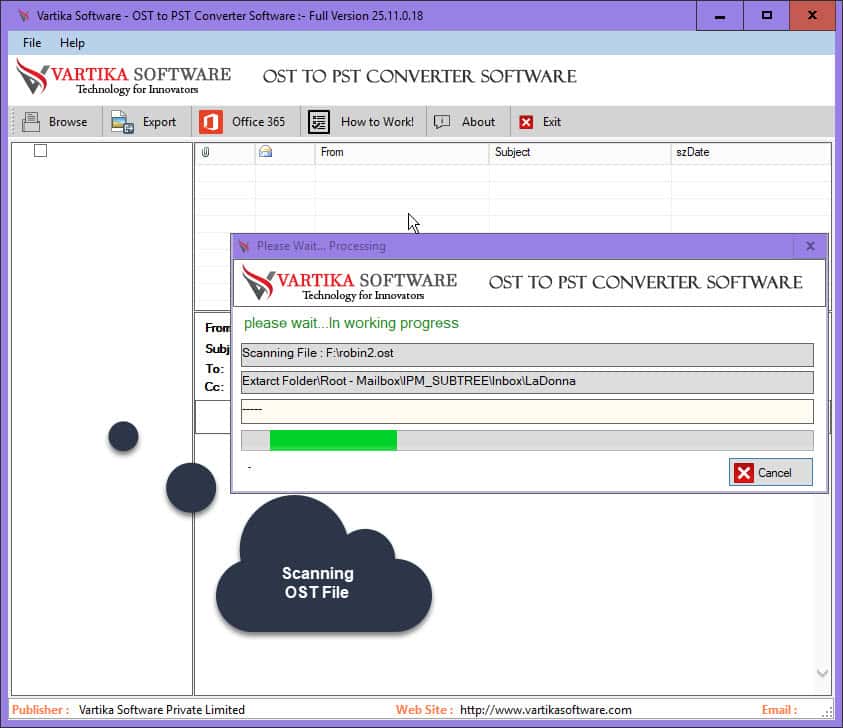Click the Vartika Software logo in header
The height and width of the screenshot is (728, 843).
(124, 77)
